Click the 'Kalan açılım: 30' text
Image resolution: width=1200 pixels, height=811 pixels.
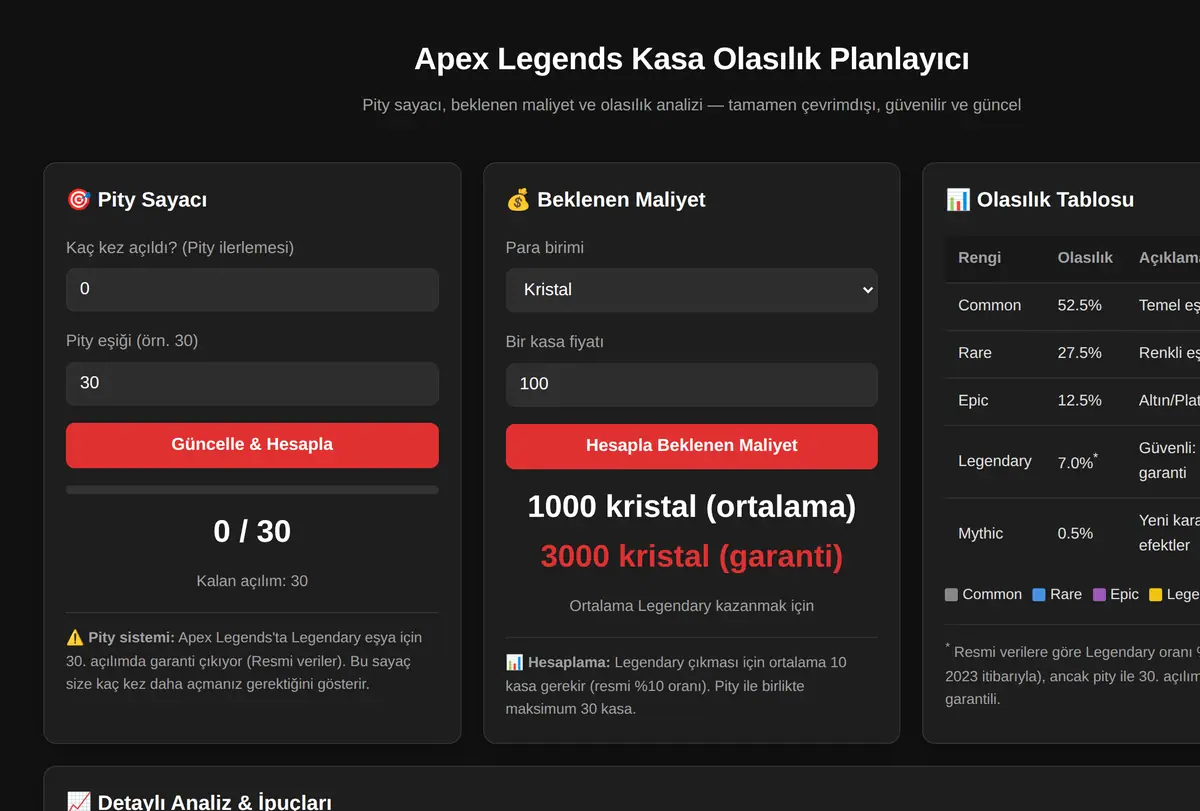click(252, 581)
